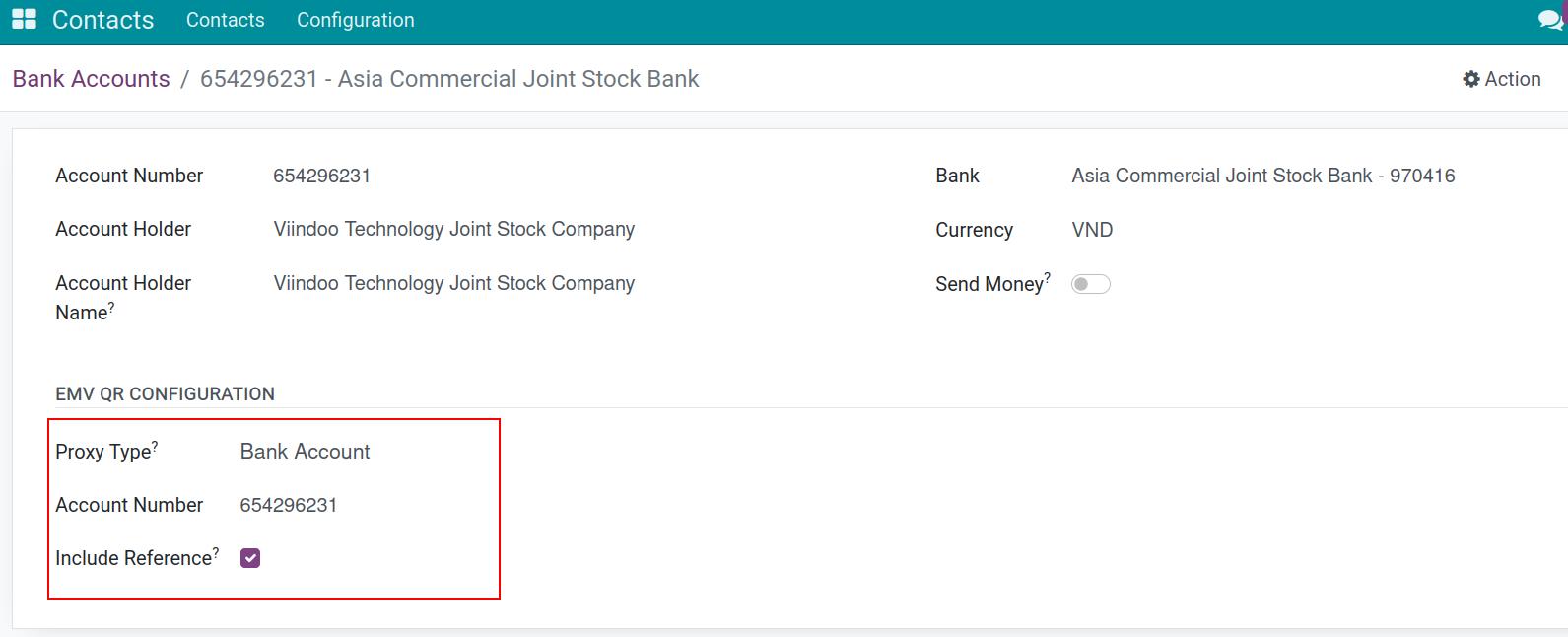Click the Contacts app title
Viewport: 1568px width, 637px height.
pos(102,20)
